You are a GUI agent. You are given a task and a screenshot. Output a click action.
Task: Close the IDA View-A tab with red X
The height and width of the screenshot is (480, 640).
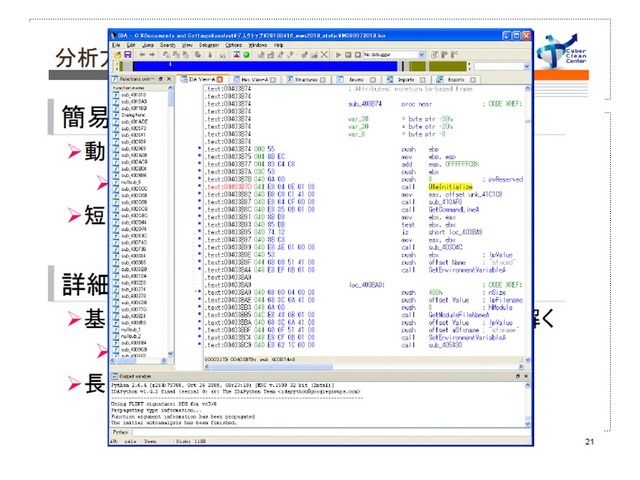coord(220,80)
